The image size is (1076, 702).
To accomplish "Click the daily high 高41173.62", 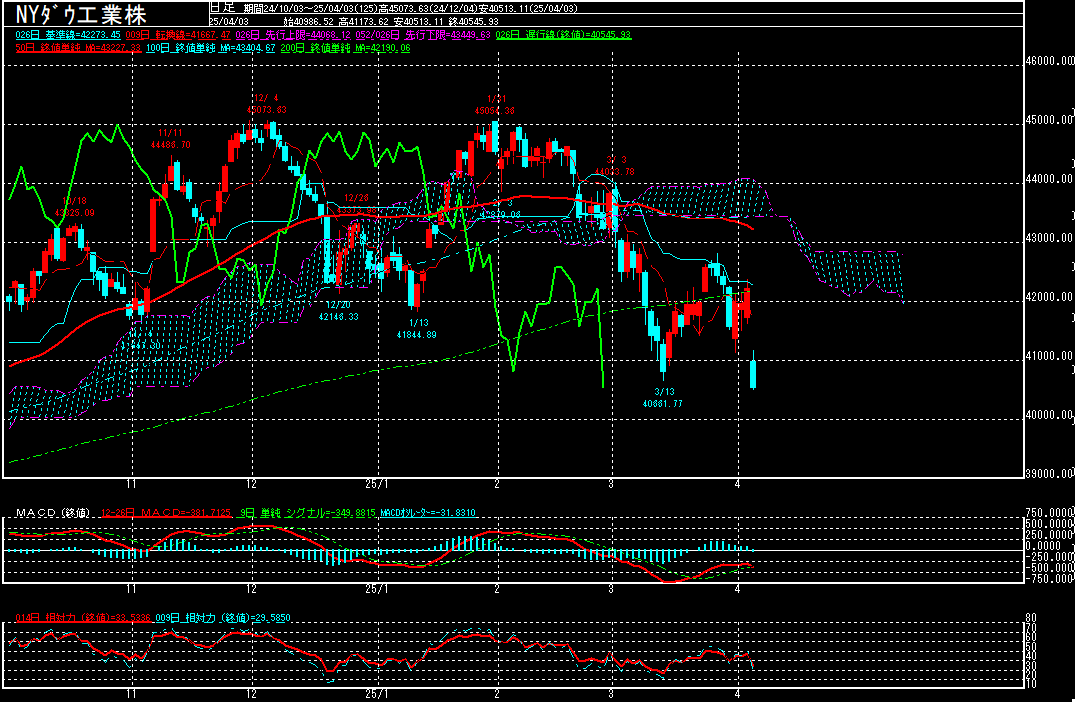I will (363, 21).
